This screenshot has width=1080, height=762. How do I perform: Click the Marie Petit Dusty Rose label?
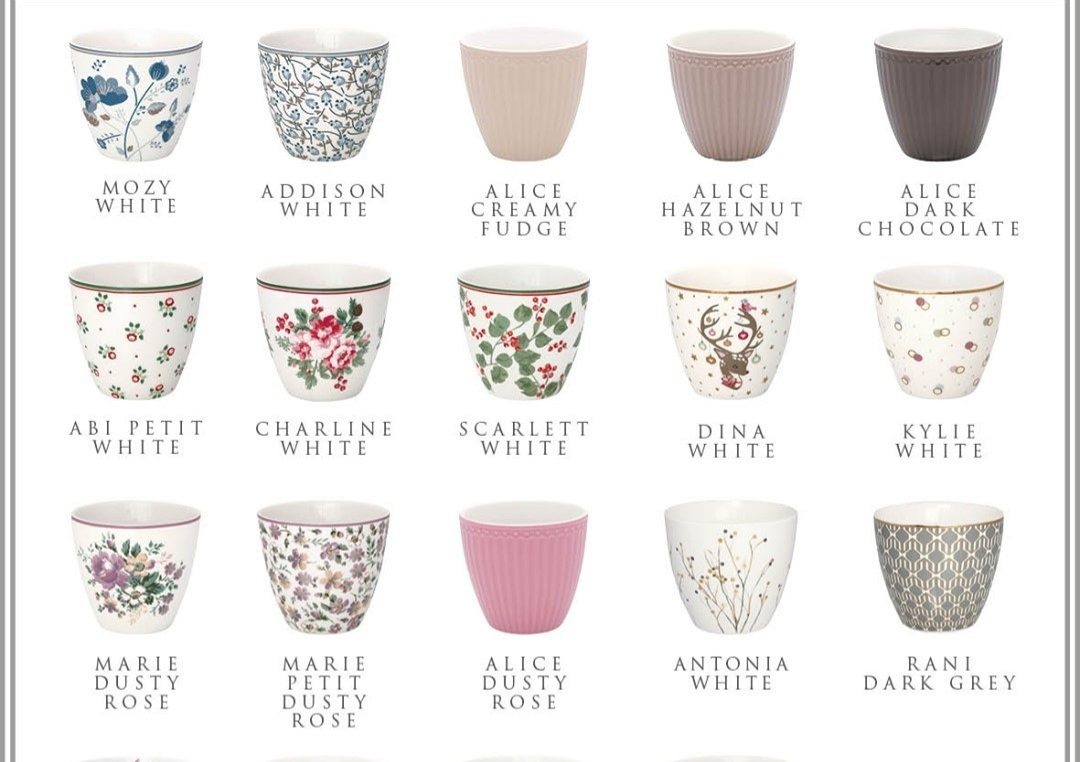tap(324, 692)
